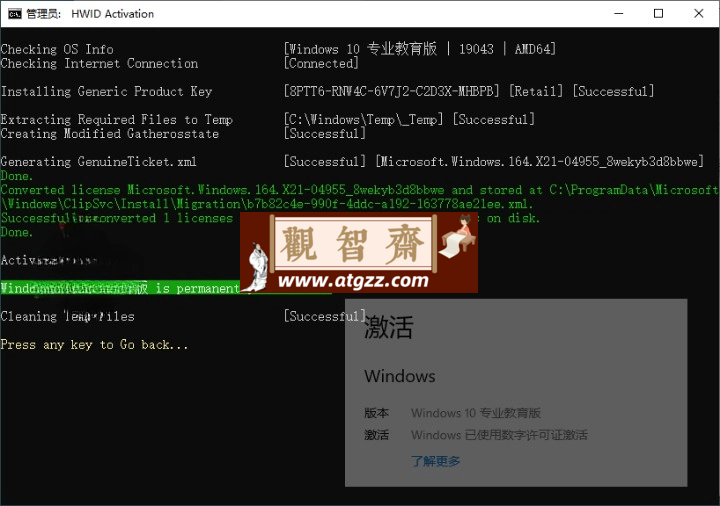Click the 激活 row label in panel

(377, 435)
